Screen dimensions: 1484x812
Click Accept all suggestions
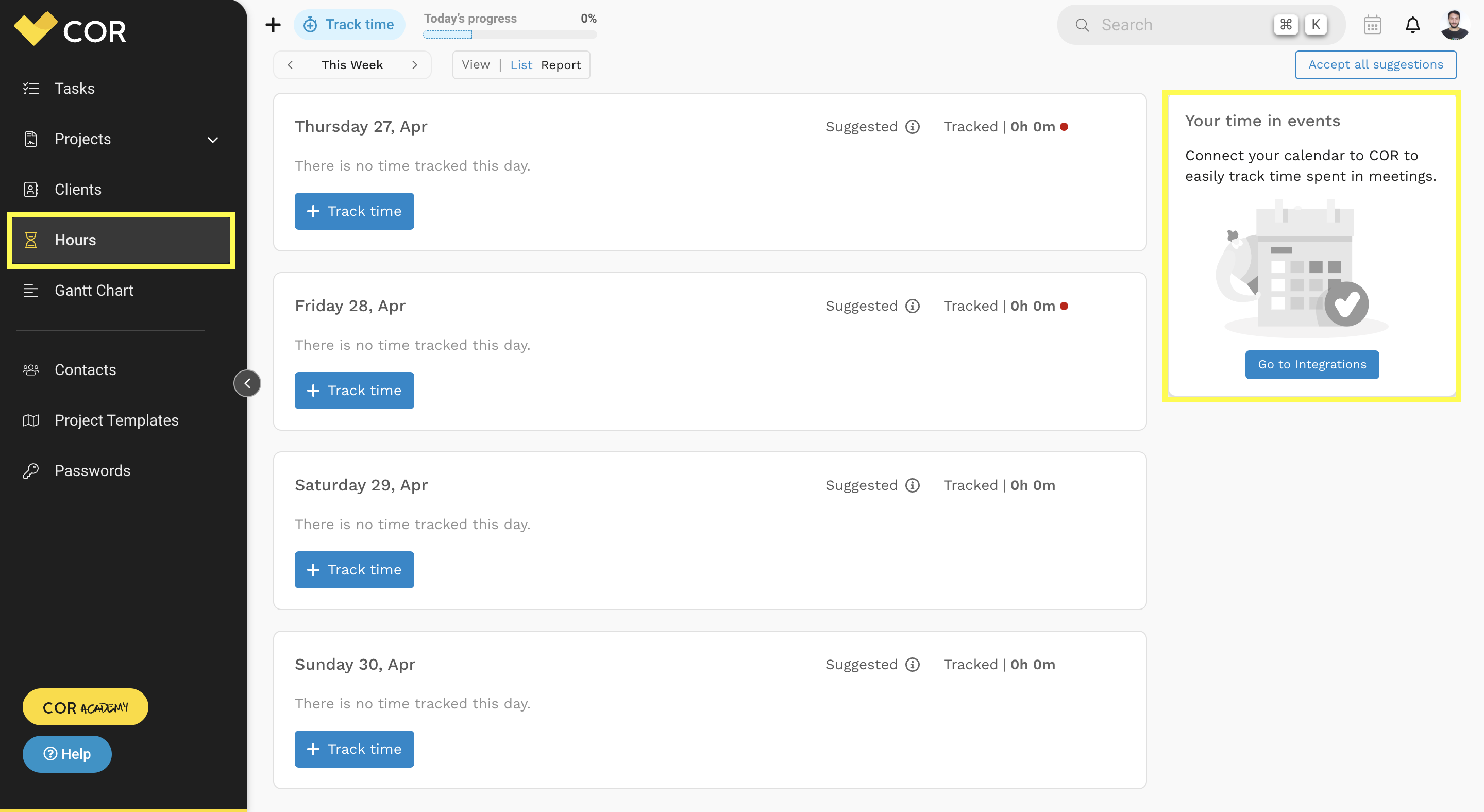pyautogui.click(x=1376, y=64)
